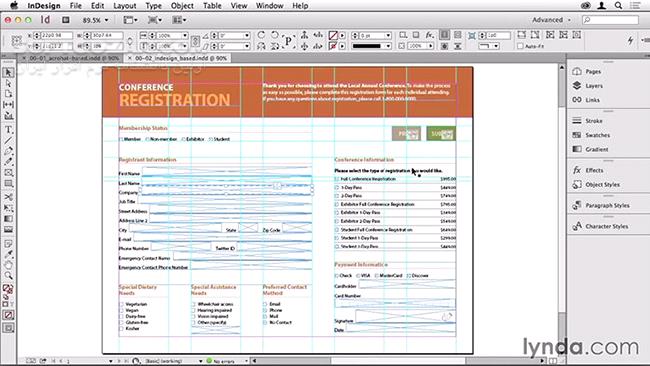Check the Exhibitor membership checkbox
Viewport: 650px width, 366px height.
pyautogui.click(x=183, y=139)
